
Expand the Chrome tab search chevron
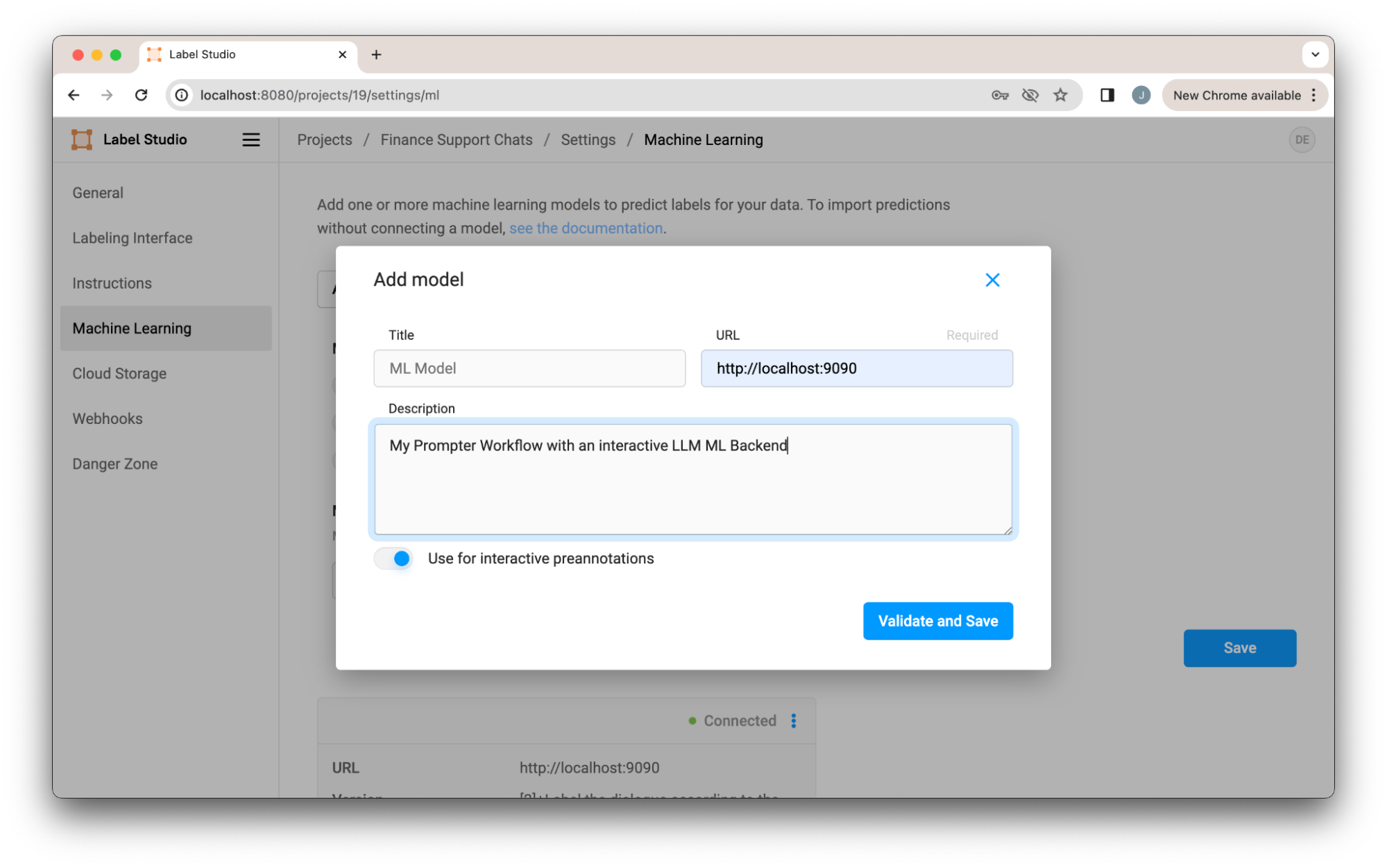coord(1315,54)
